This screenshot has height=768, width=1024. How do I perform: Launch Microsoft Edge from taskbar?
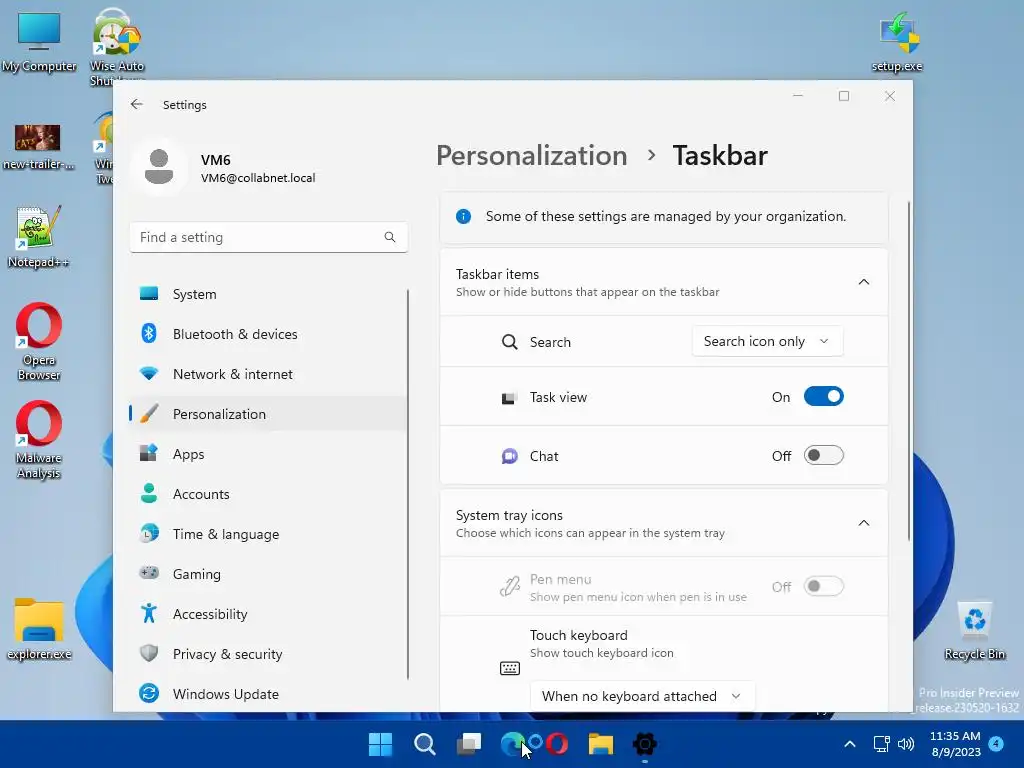click(x=512, y=744)
